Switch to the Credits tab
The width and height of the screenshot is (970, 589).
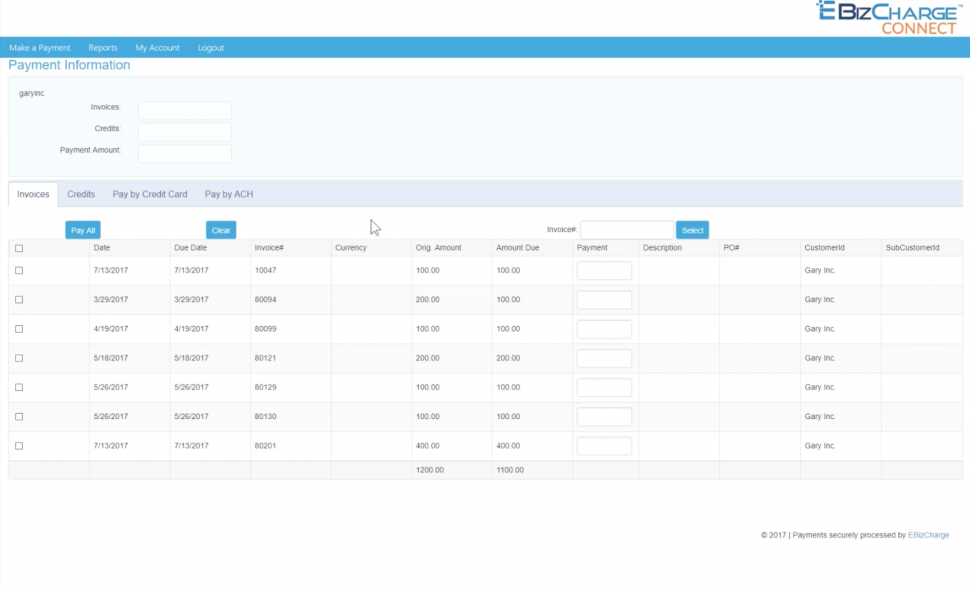click(x=81, y=194)
